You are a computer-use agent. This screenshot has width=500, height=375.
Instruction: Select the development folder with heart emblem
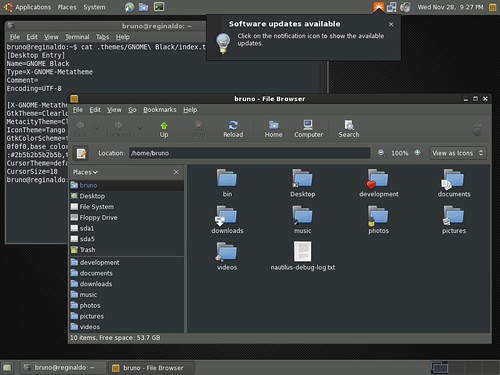(378, 179)
